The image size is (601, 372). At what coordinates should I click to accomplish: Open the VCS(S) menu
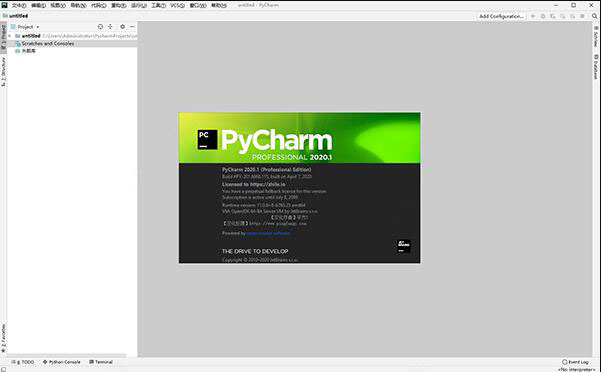tap(177, 5)
